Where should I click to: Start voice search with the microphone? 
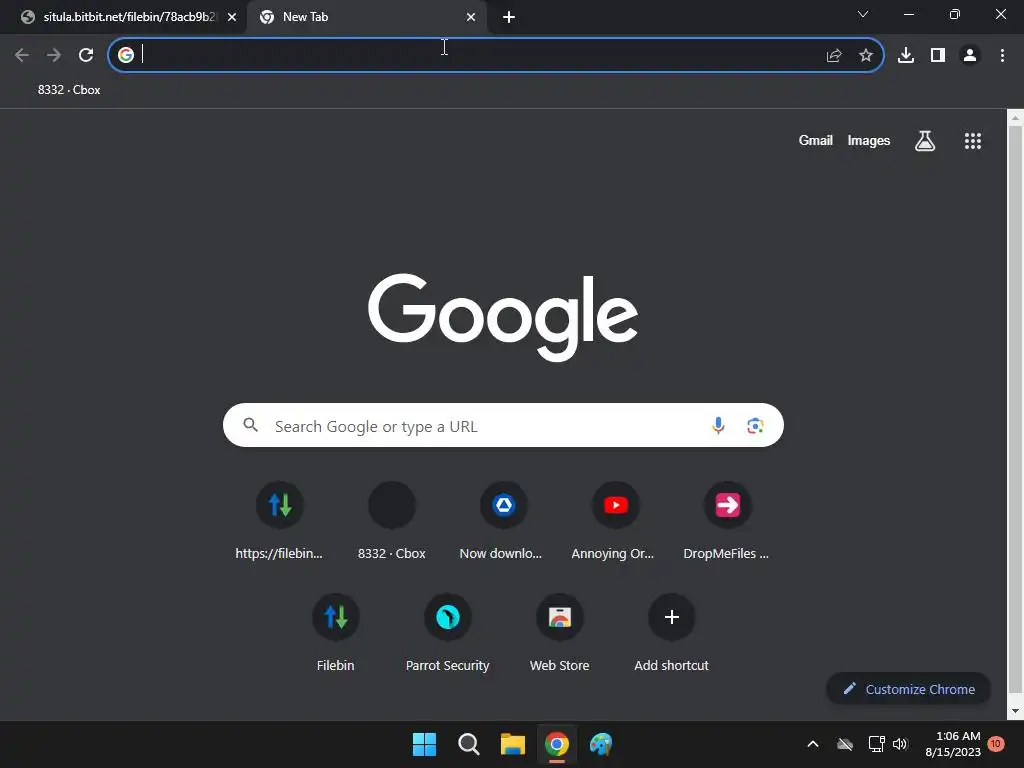[718, 426]
